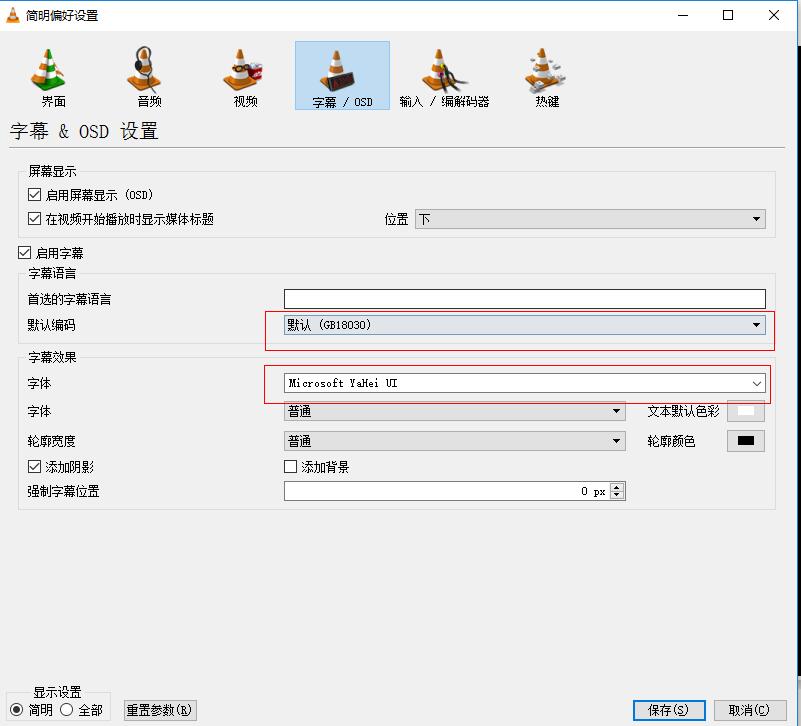Open the 音频 (Audio) settings icon

(149, 76)
